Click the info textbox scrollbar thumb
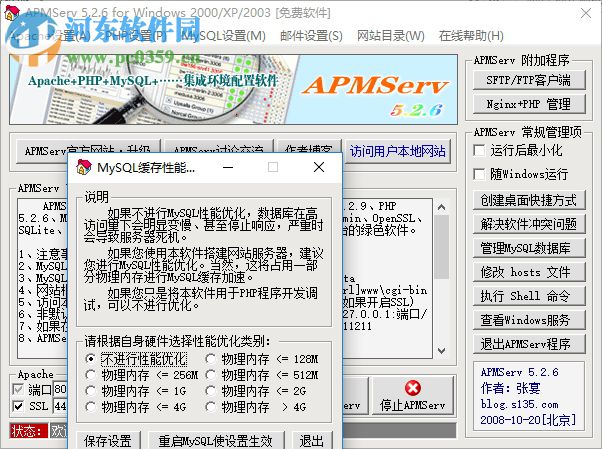Screen dimensions: 602x449 click(442, 247)
